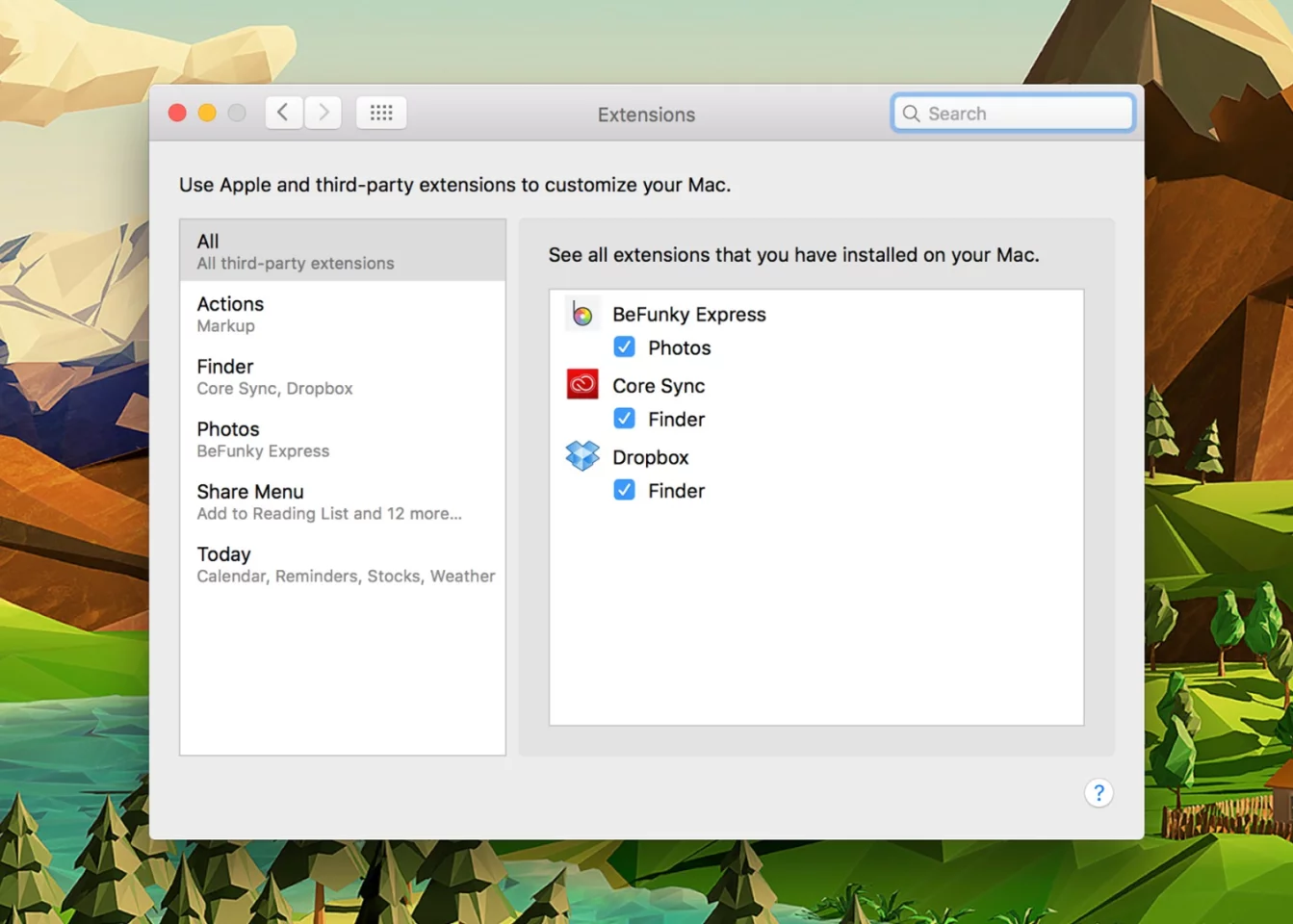Screen dimensions: 1293x924
Task: Click the Core Sync extension name text
Action: tap(659, 385)
